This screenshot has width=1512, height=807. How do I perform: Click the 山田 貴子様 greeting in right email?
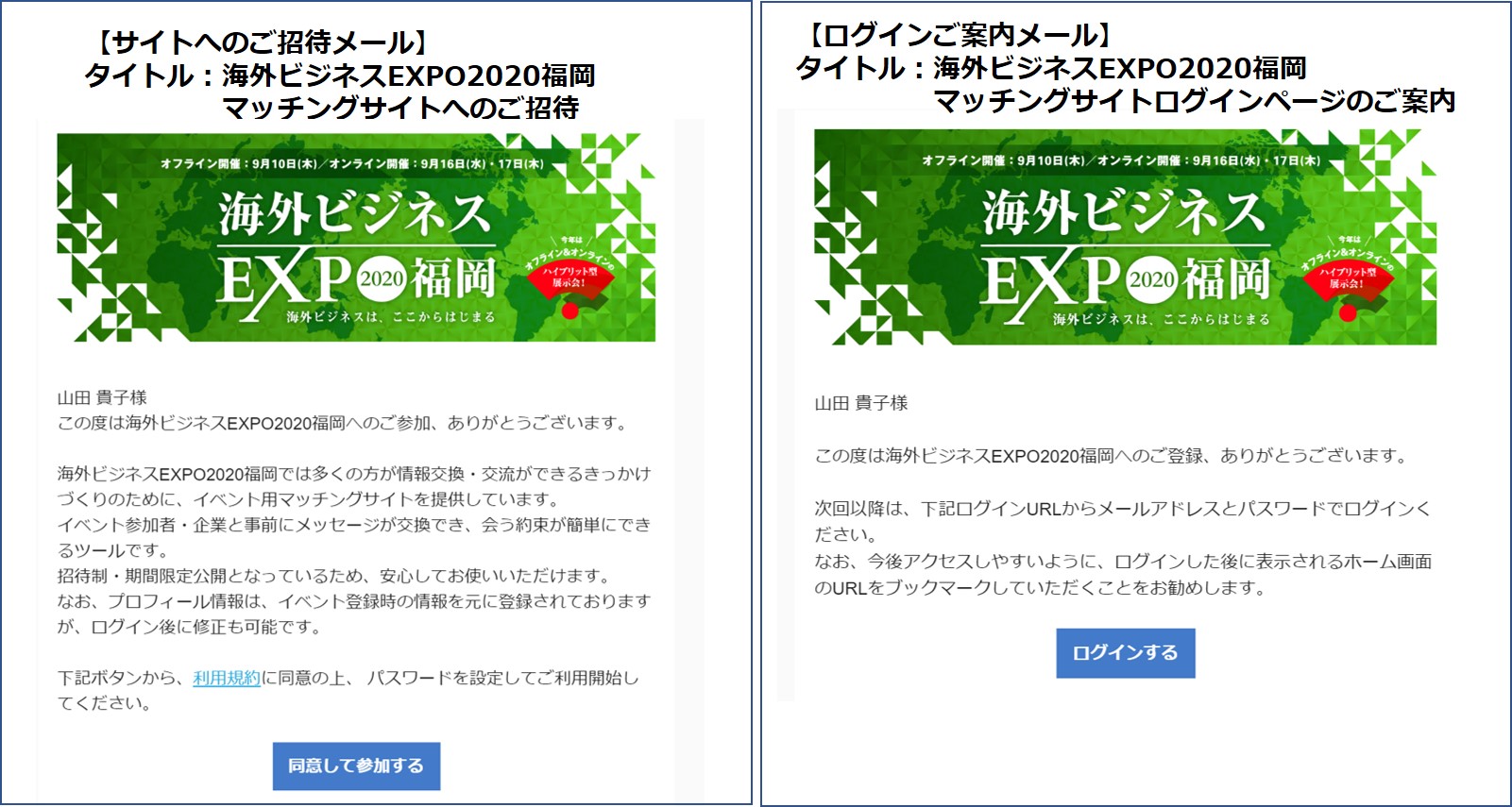pyautogui.click(x=861, y=403)
